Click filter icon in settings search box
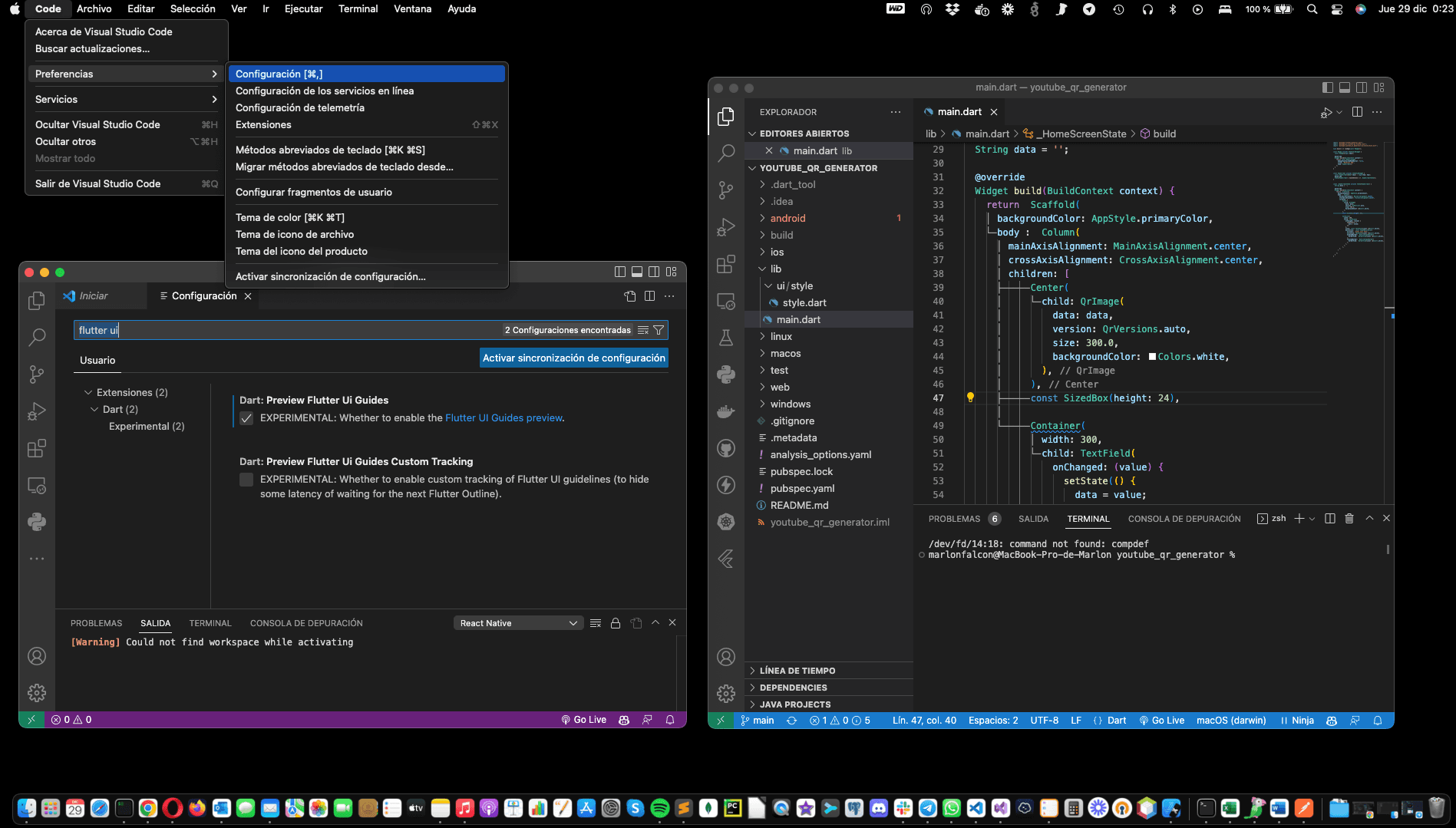 click(659, 330)
